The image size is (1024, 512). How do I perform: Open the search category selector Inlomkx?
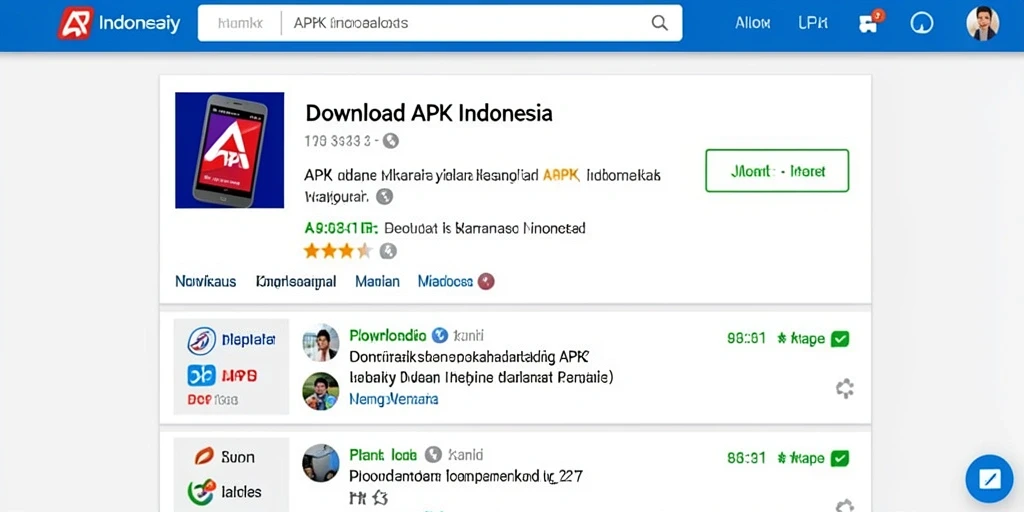[240, 24]
